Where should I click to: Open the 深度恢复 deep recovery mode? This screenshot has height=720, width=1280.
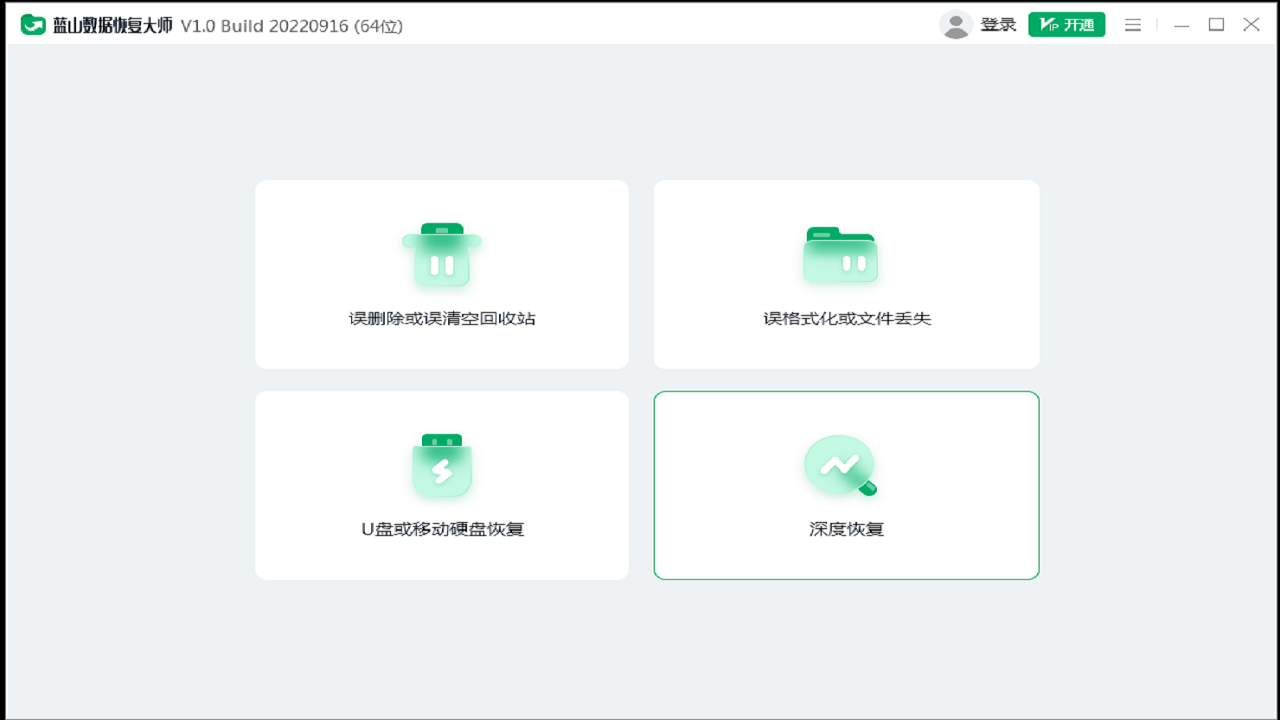pyautogui.click(x=845, y=485)
